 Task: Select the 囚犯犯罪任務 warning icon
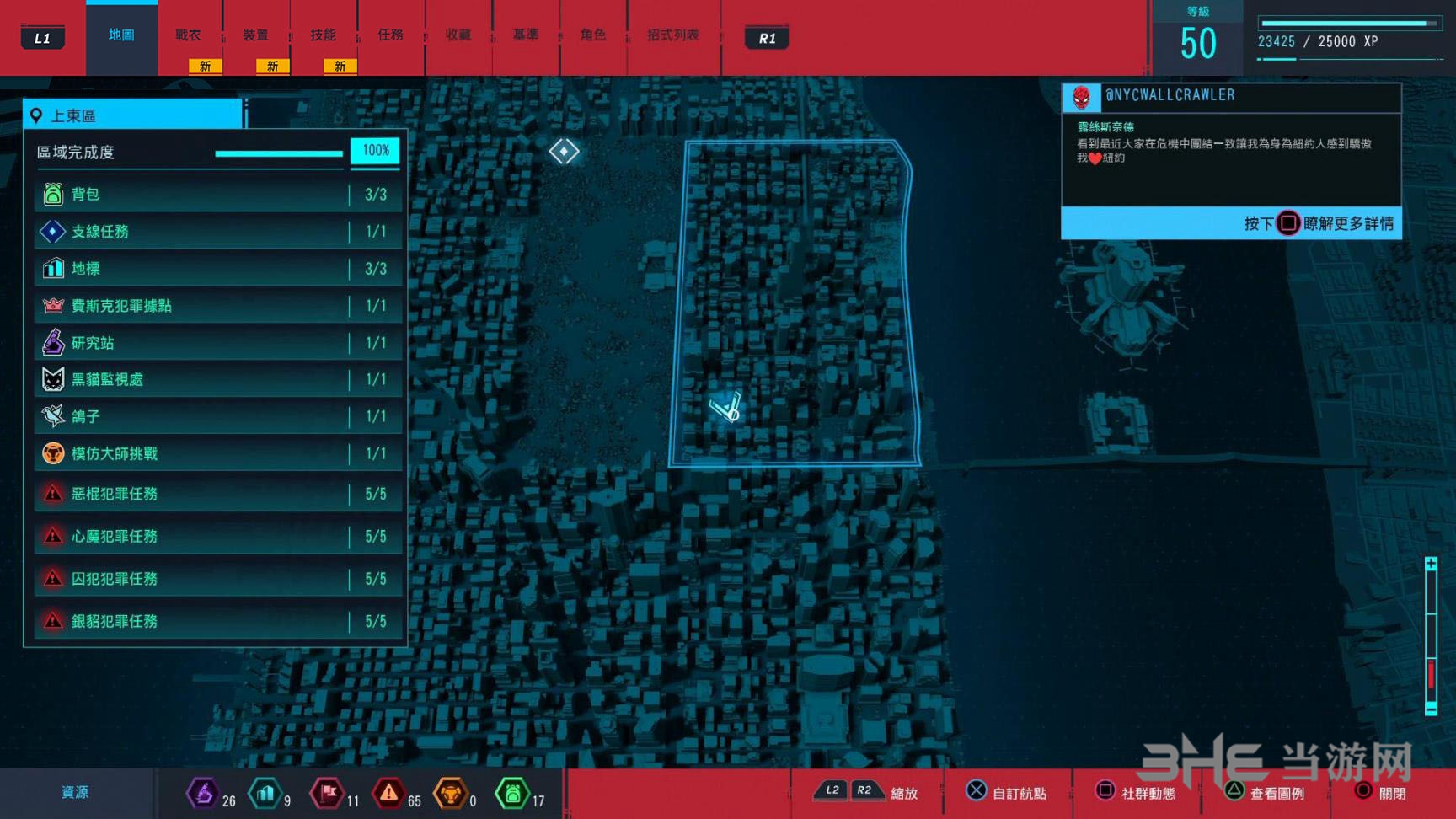pyautogui.click(x=52, y=578)
